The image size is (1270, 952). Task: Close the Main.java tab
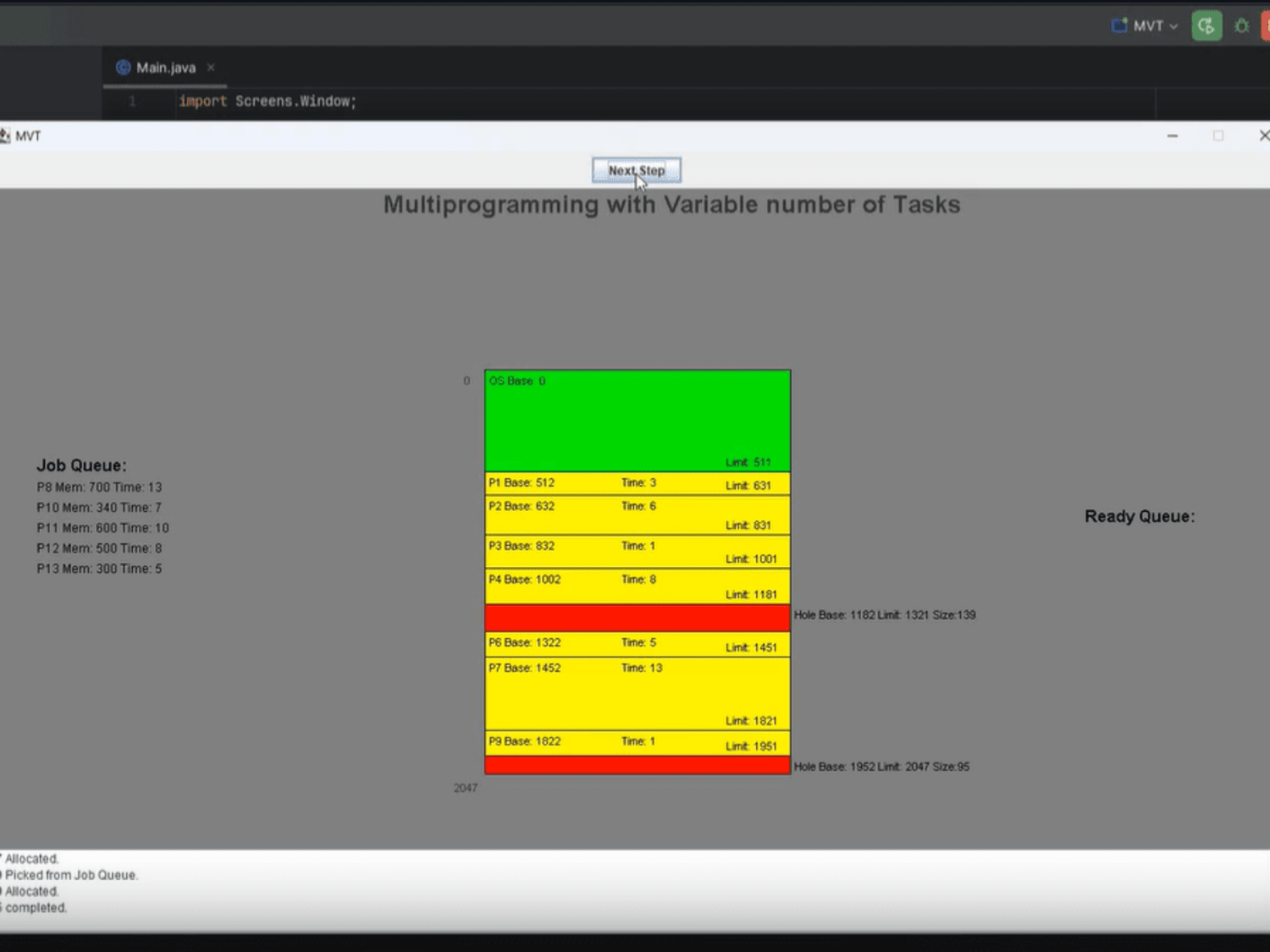pyautogui.click(x=211, y=68)
